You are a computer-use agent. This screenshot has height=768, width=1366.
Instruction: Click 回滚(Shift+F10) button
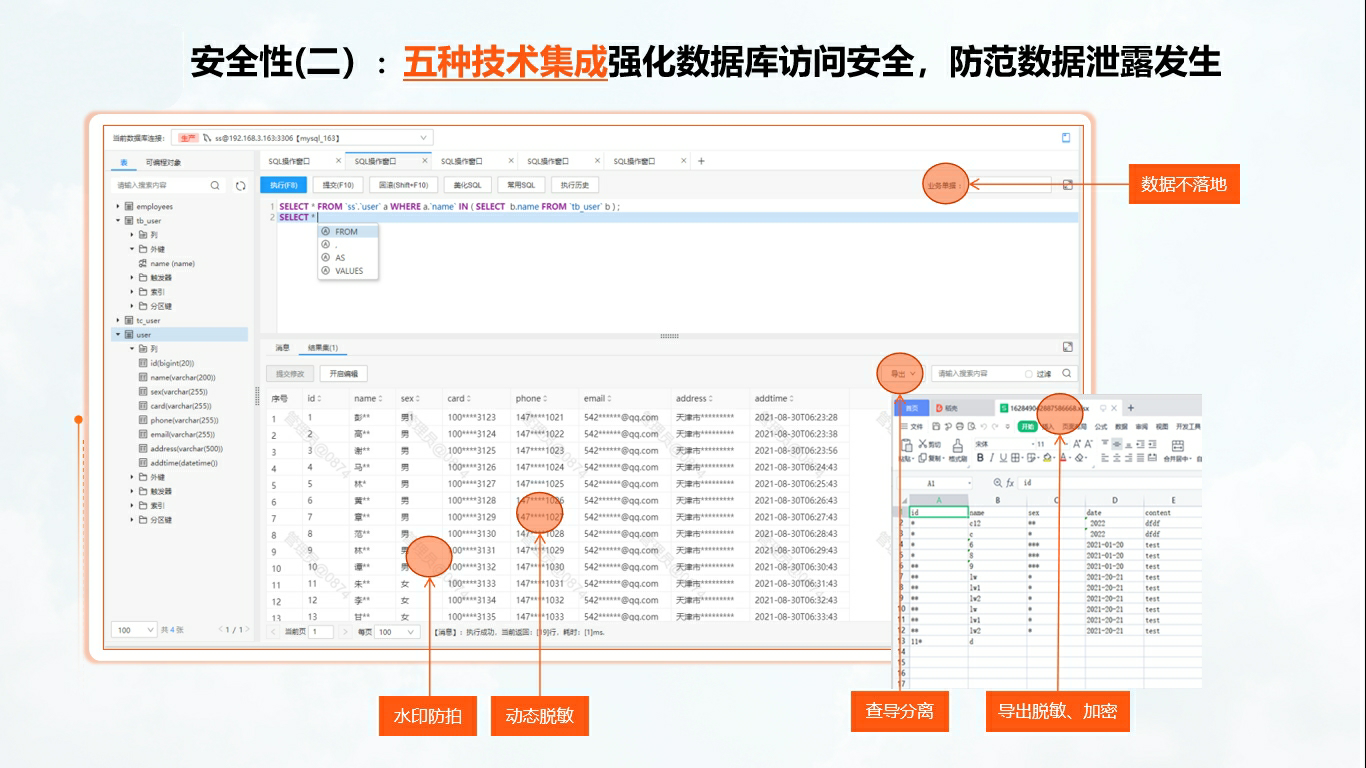[404, 185]
